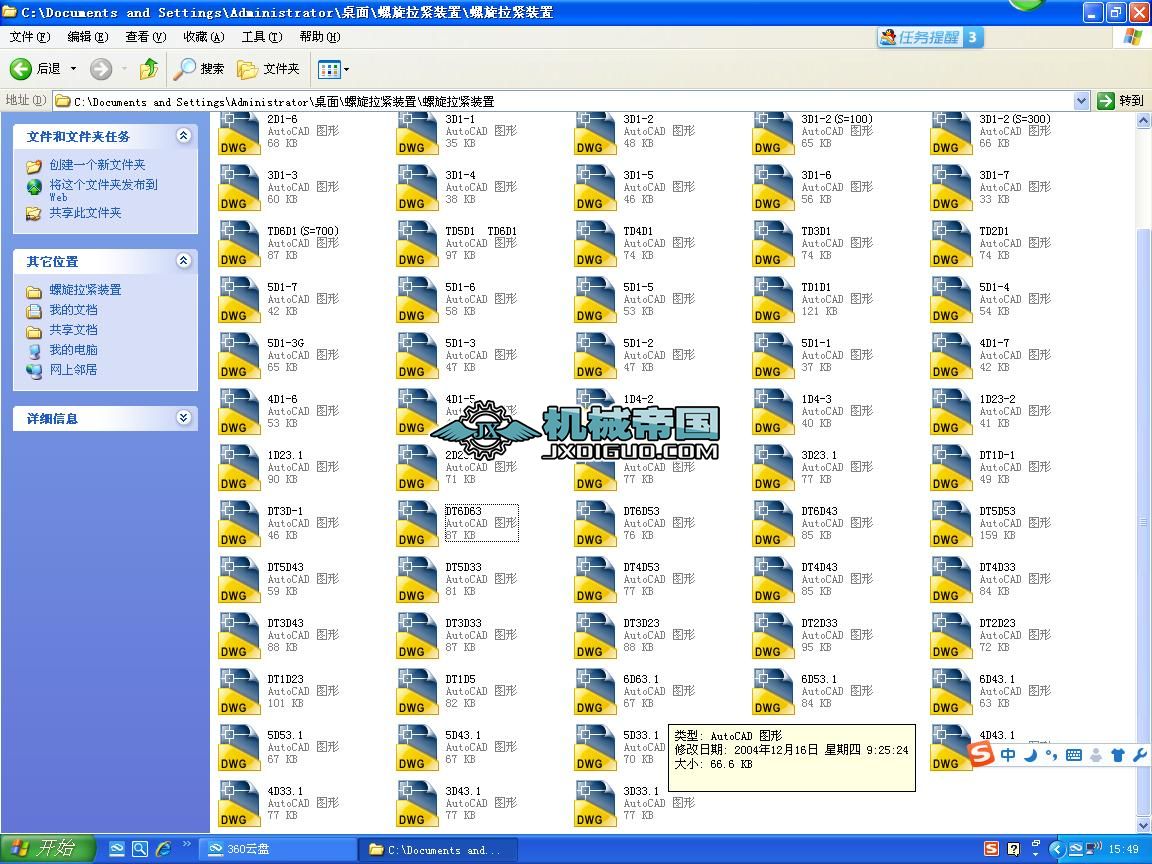Open the 文件(F) menu
This screenshot has width=1152, height=864.
pos(29,36)
